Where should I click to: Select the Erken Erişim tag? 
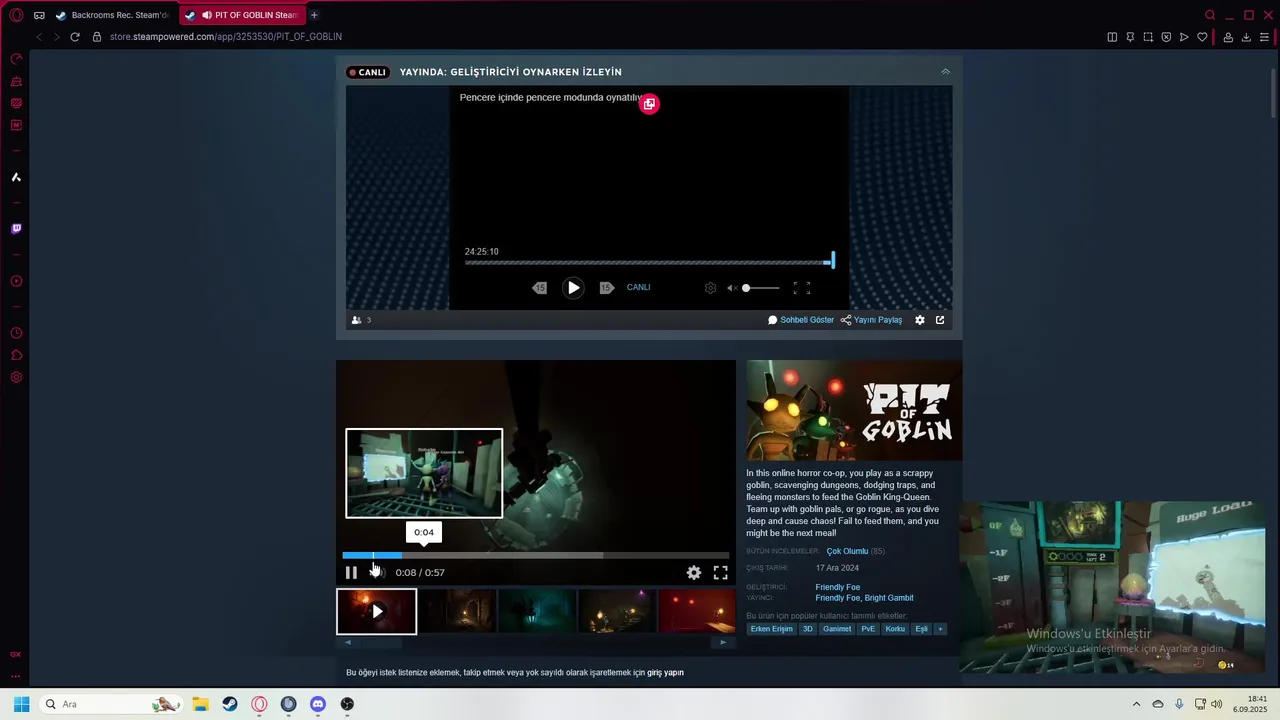771,629
